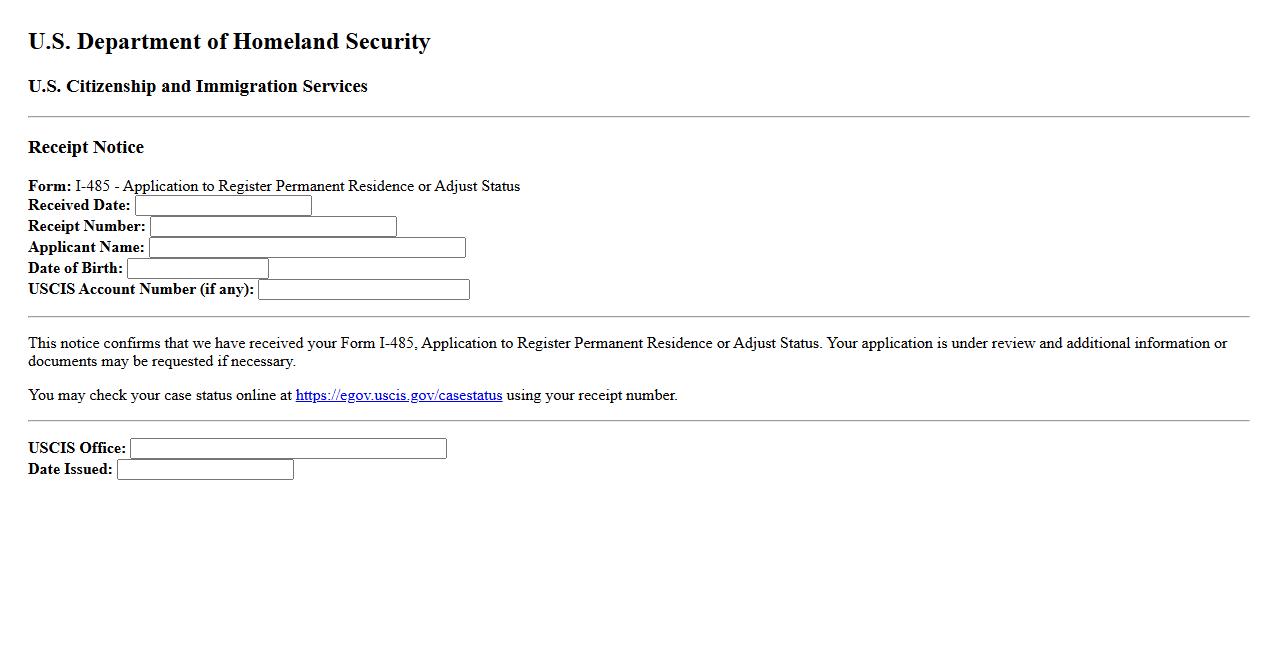Screen dimensions: 1278x650
Task: Click the "Received Date:" label
Action: click(79, 206)
